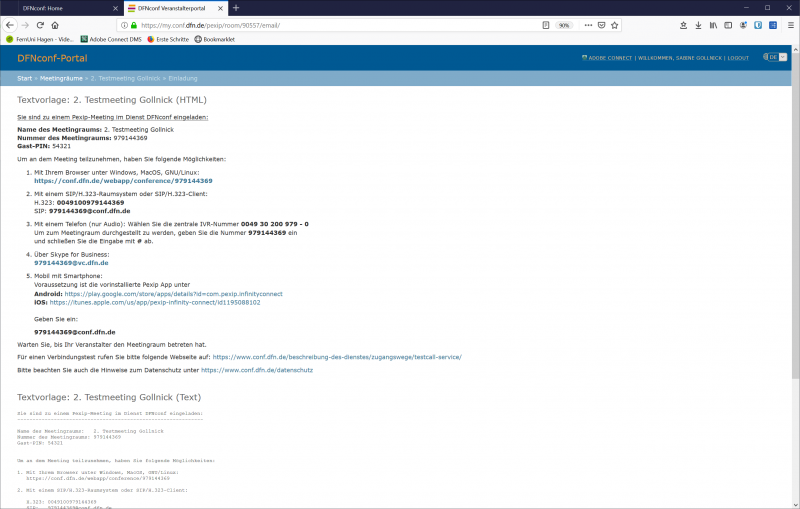Image resolution: width=800 pixels, height=509 pixels.
Task: Click the SIP address 979144369@conf.dfn.de
Action: click(x=89, y=211)
